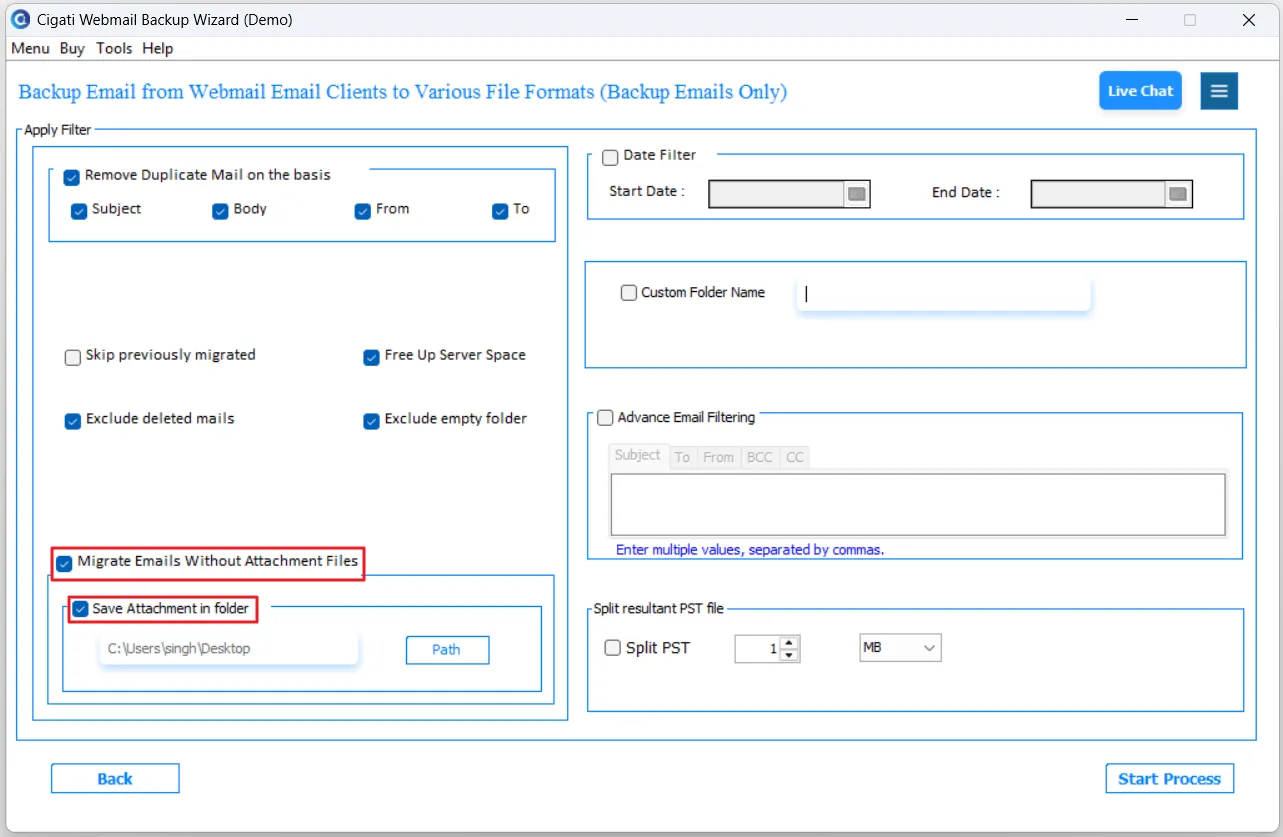Enable the Date Filter checkbox
The image size is (1283, 837).
click(610, 158)
